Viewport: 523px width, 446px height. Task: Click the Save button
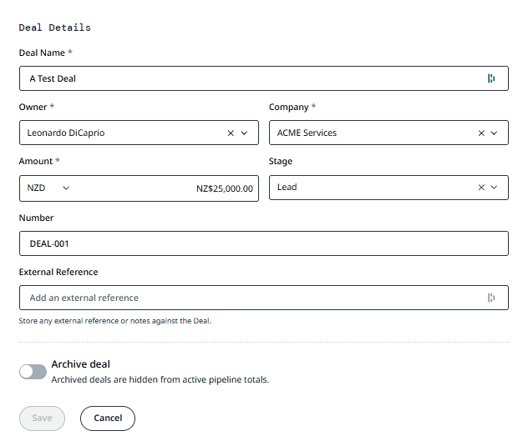point(42,418)
